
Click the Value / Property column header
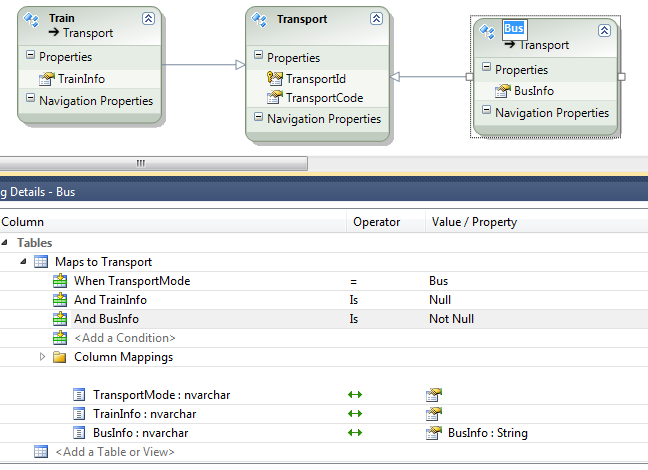474,222
